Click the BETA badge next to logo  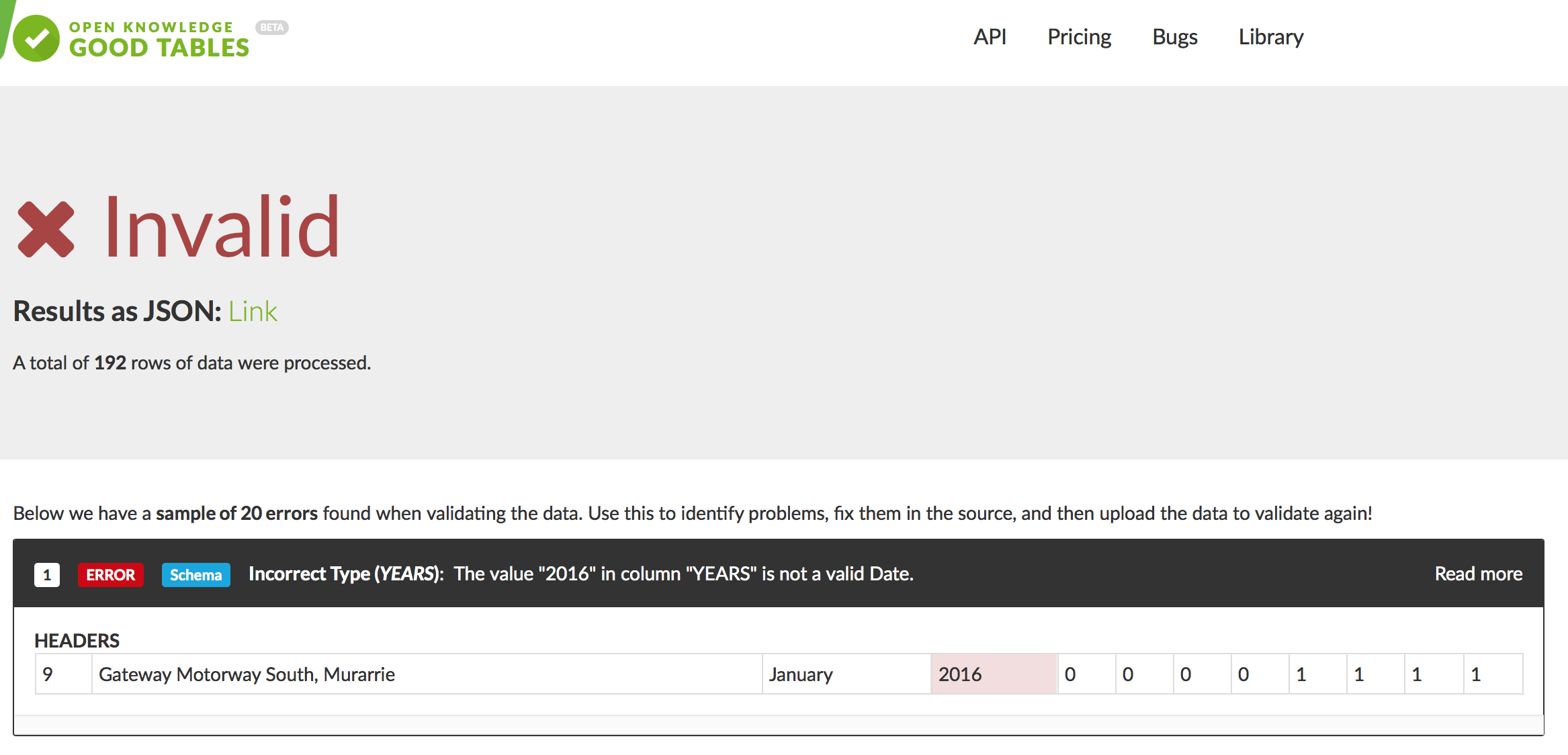pyautogui.click(x=271, y=28)
